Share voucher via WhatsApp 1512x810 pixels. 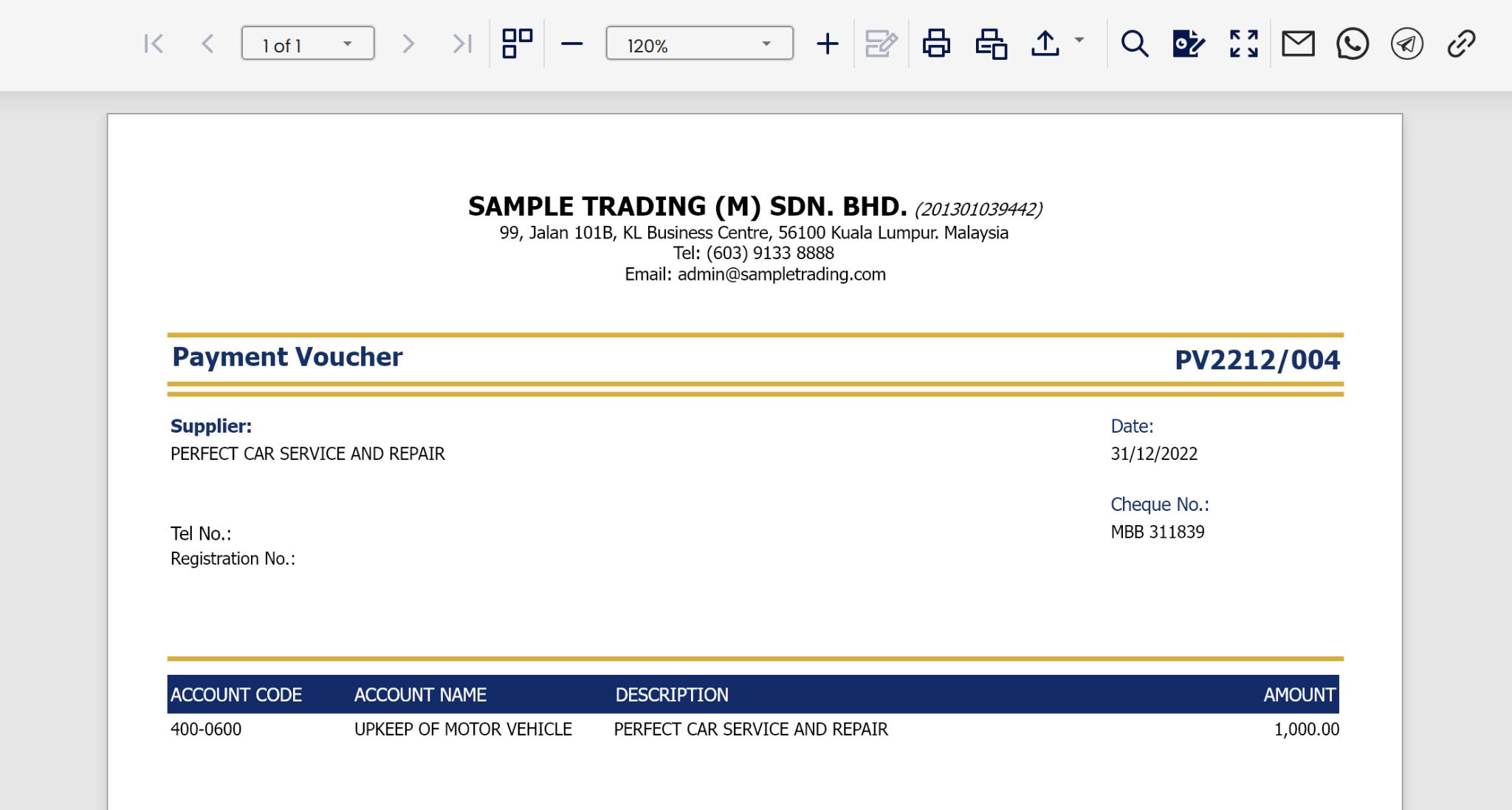point(1353,44)
